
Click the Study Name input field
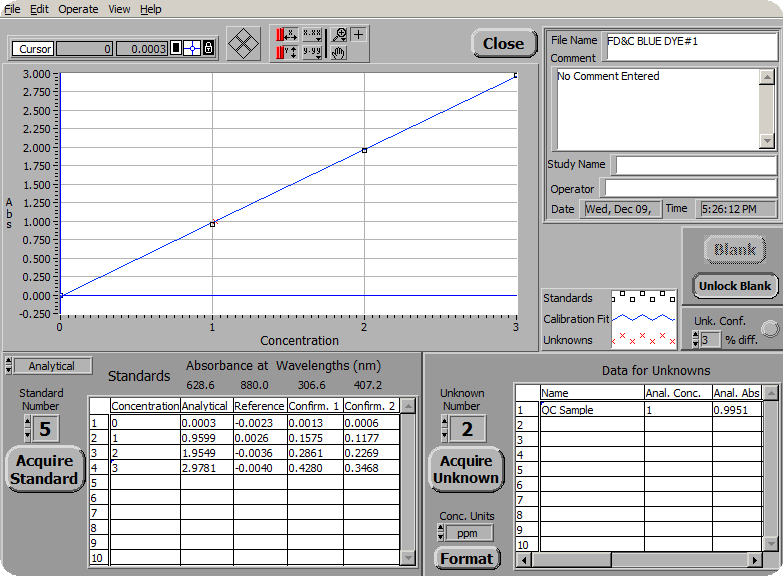click(694, 165)
